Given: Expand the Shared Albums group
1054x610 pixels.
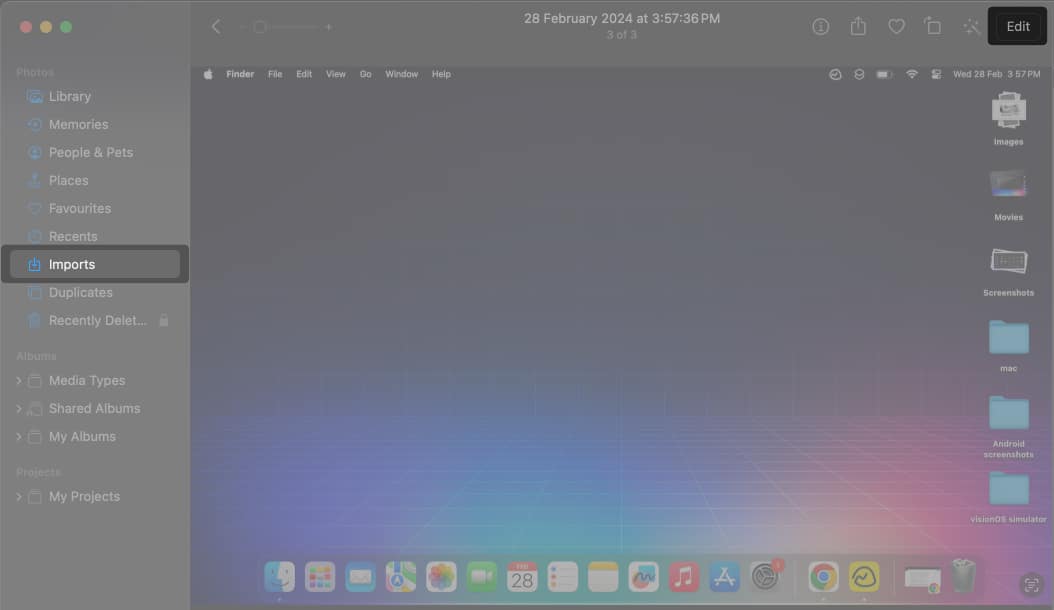Looking at the screenshot, I should tap(19, 409).
